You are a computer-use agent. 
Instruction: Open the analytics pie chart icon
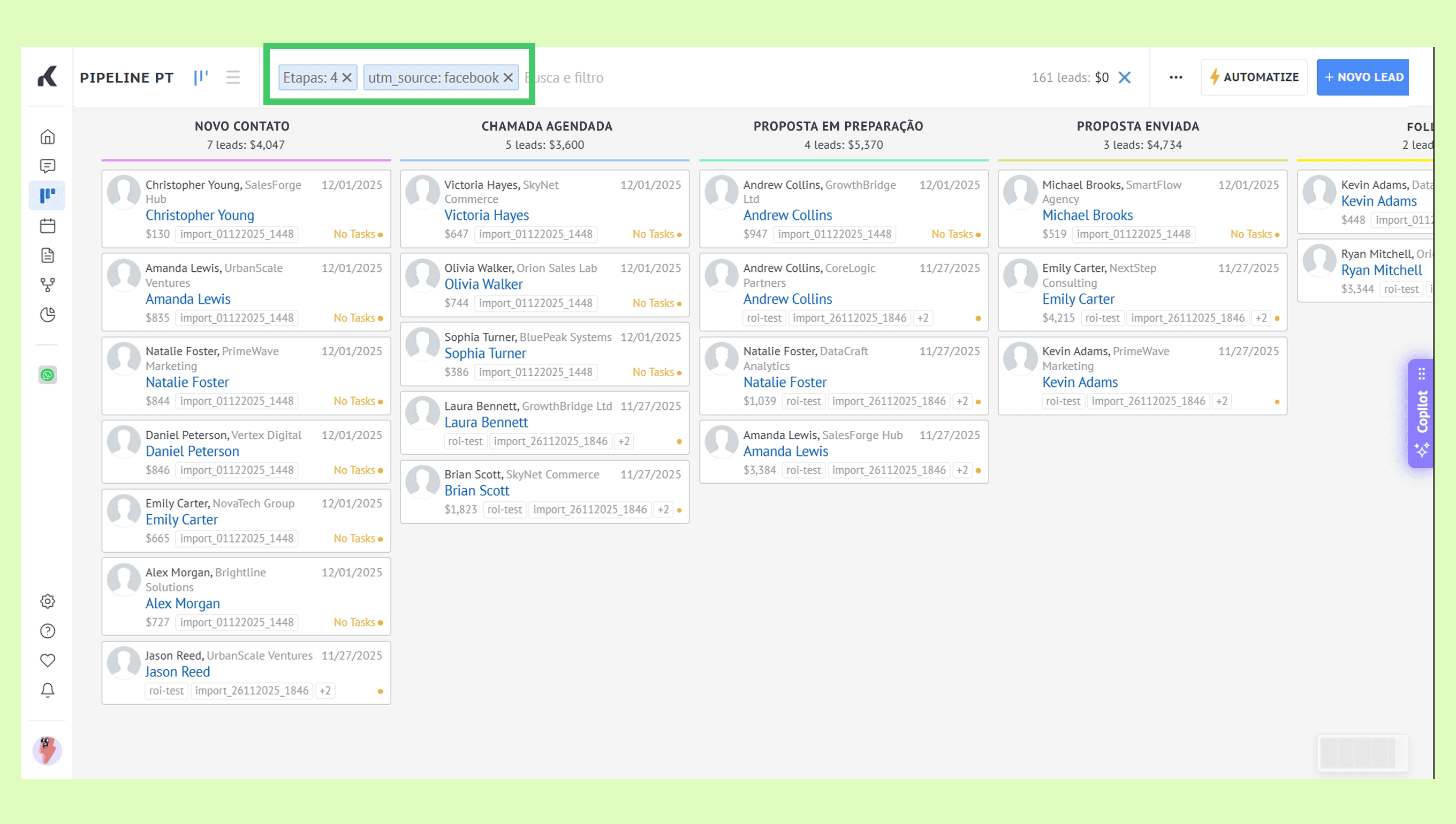(48, 314)
